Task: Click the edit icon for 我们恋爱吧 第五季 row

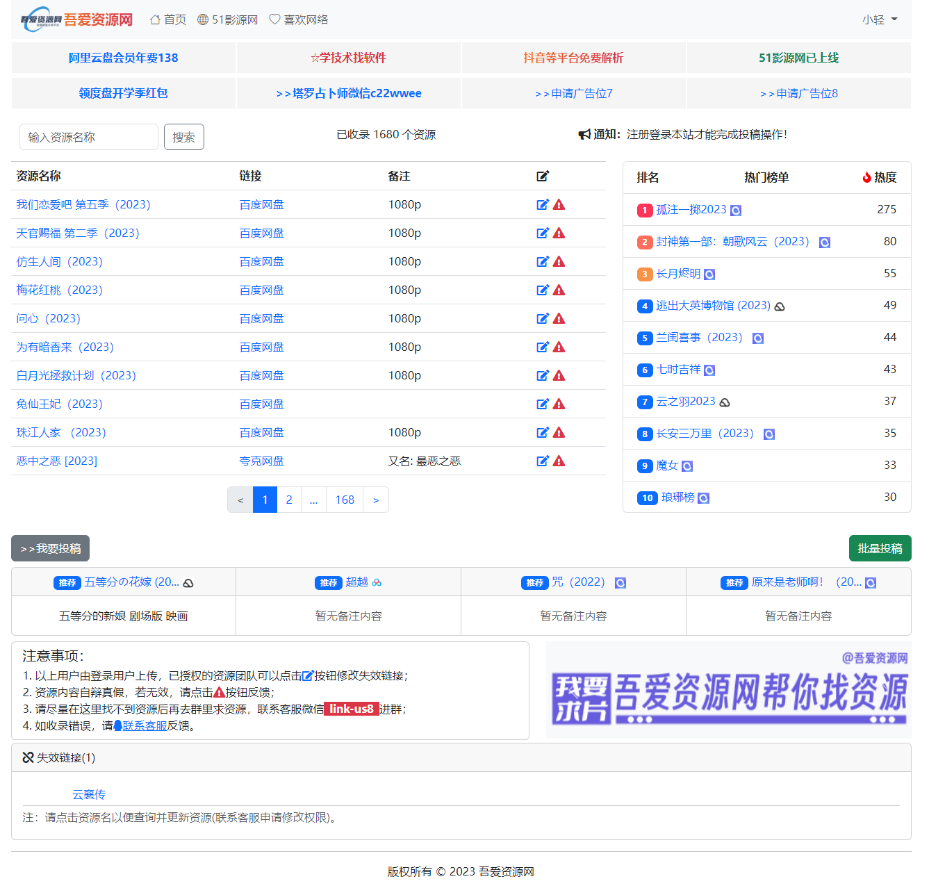Action: tap(543, 205)
